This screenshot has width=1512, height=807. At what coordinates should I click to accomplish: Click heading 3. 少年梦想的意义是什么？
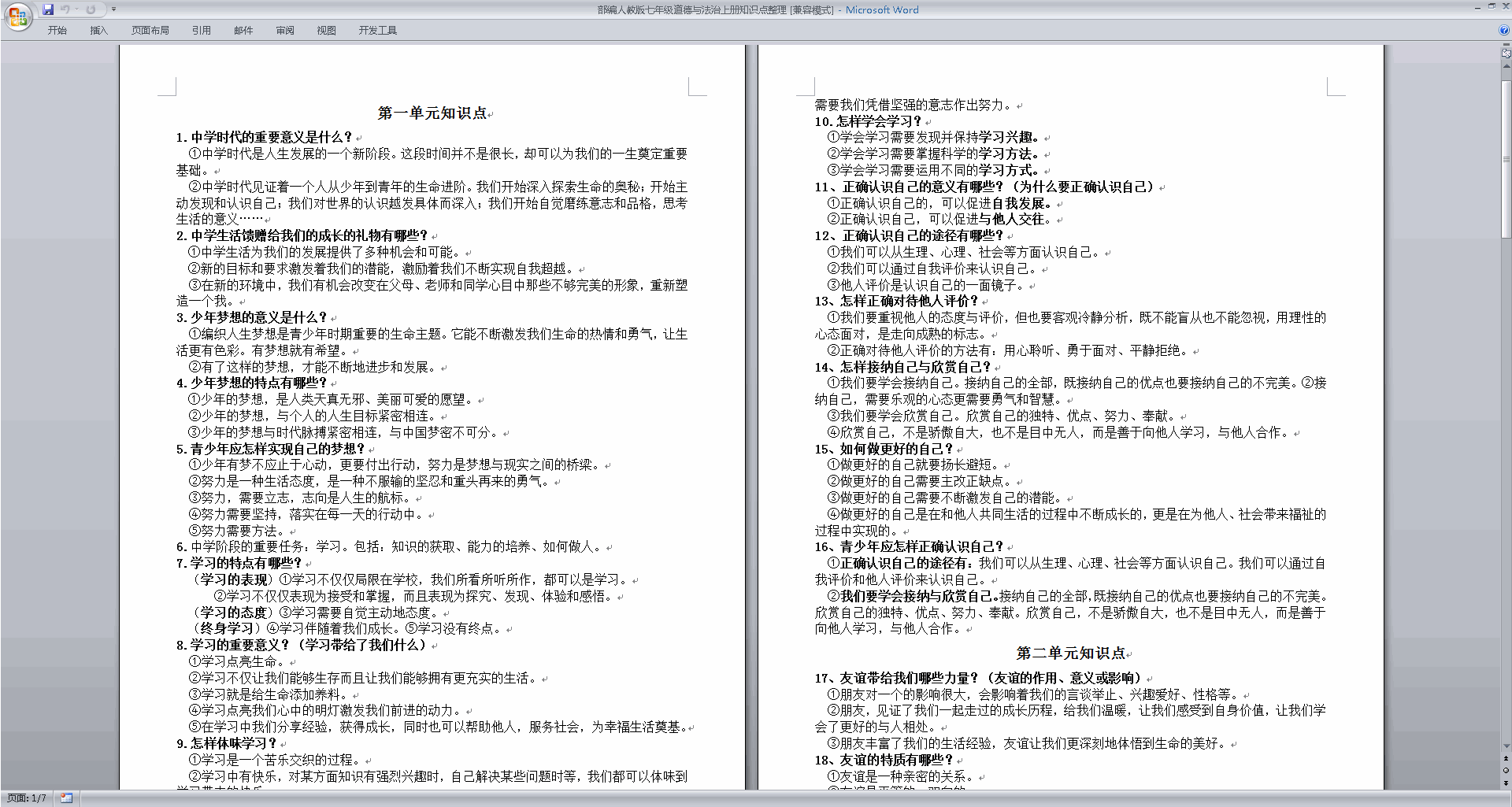pos(251,317)
